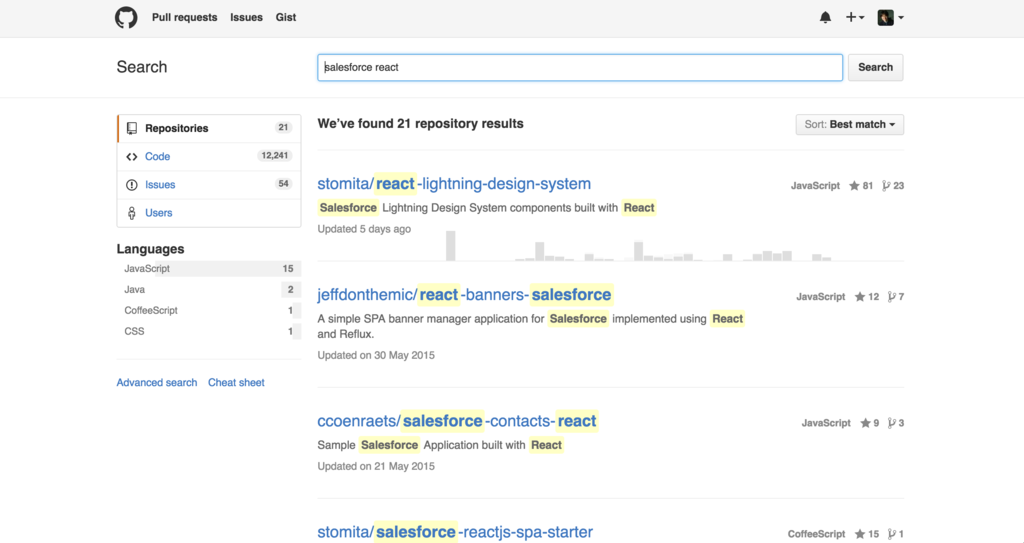Image resolution: width=1024 pixels, height=543 pixels.
Task: Click 'We've found 21 repository results' heading
Action: 421,123
